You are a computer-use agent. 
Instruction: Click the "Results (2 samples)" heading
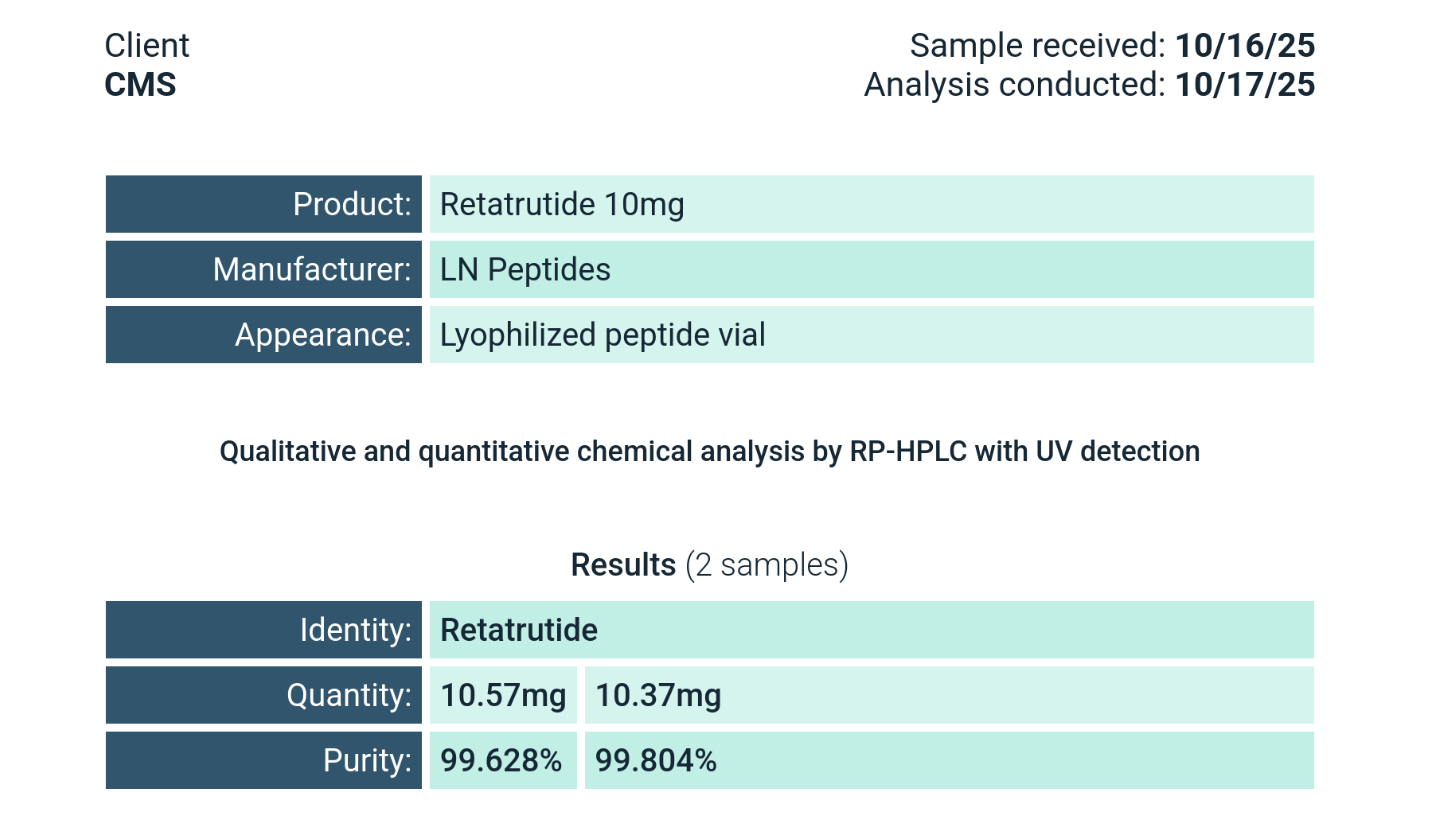(x=709, y=565)
